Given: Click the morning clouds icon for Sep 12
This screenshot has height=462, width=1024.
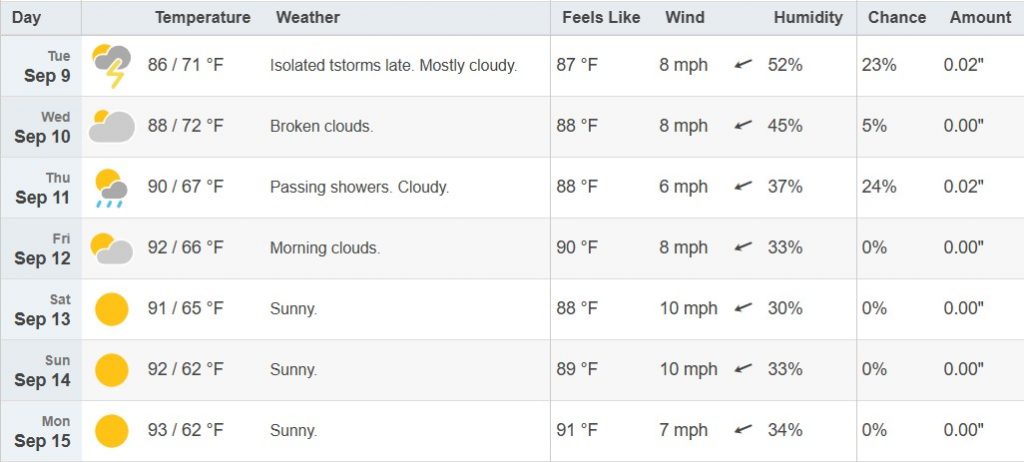Looking at the screenshot, I should coord(112,248).
